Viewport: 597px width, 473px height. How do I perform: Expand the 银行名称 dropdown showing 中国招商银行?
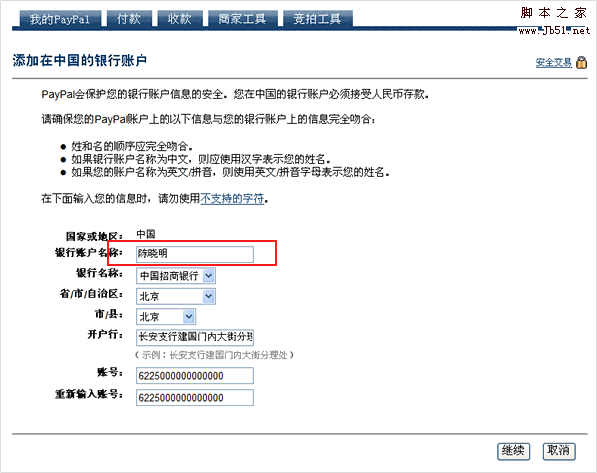[x=176, y=276]
